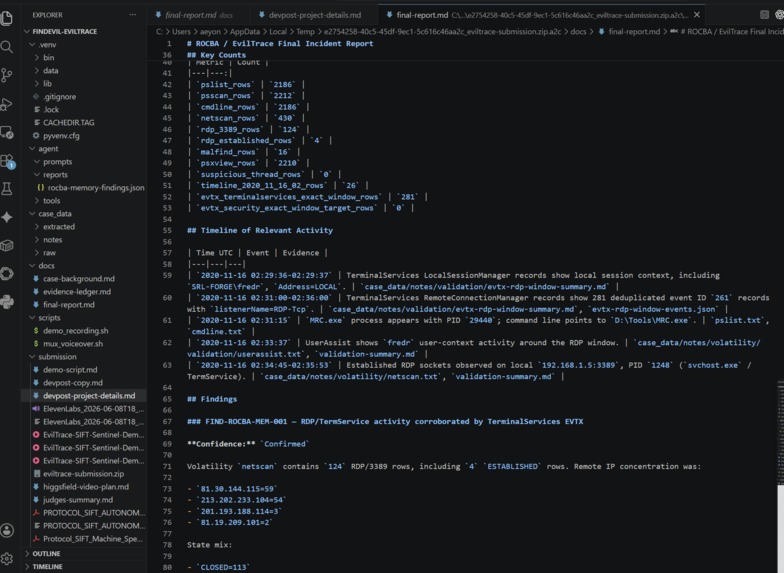Open the Source Control view icon

7,75
